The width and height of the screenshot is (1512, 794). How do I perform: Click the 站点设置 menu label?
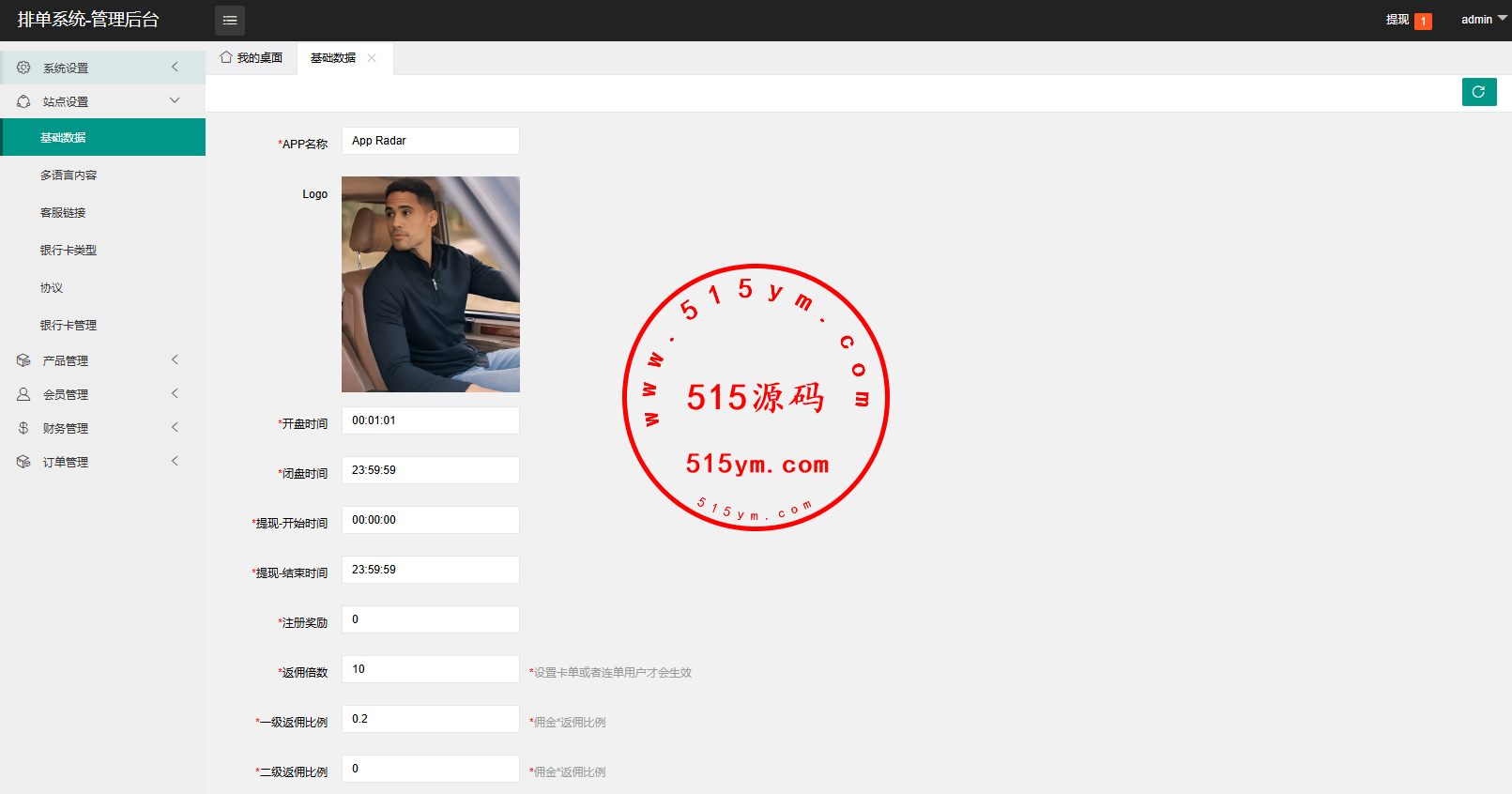66,101
